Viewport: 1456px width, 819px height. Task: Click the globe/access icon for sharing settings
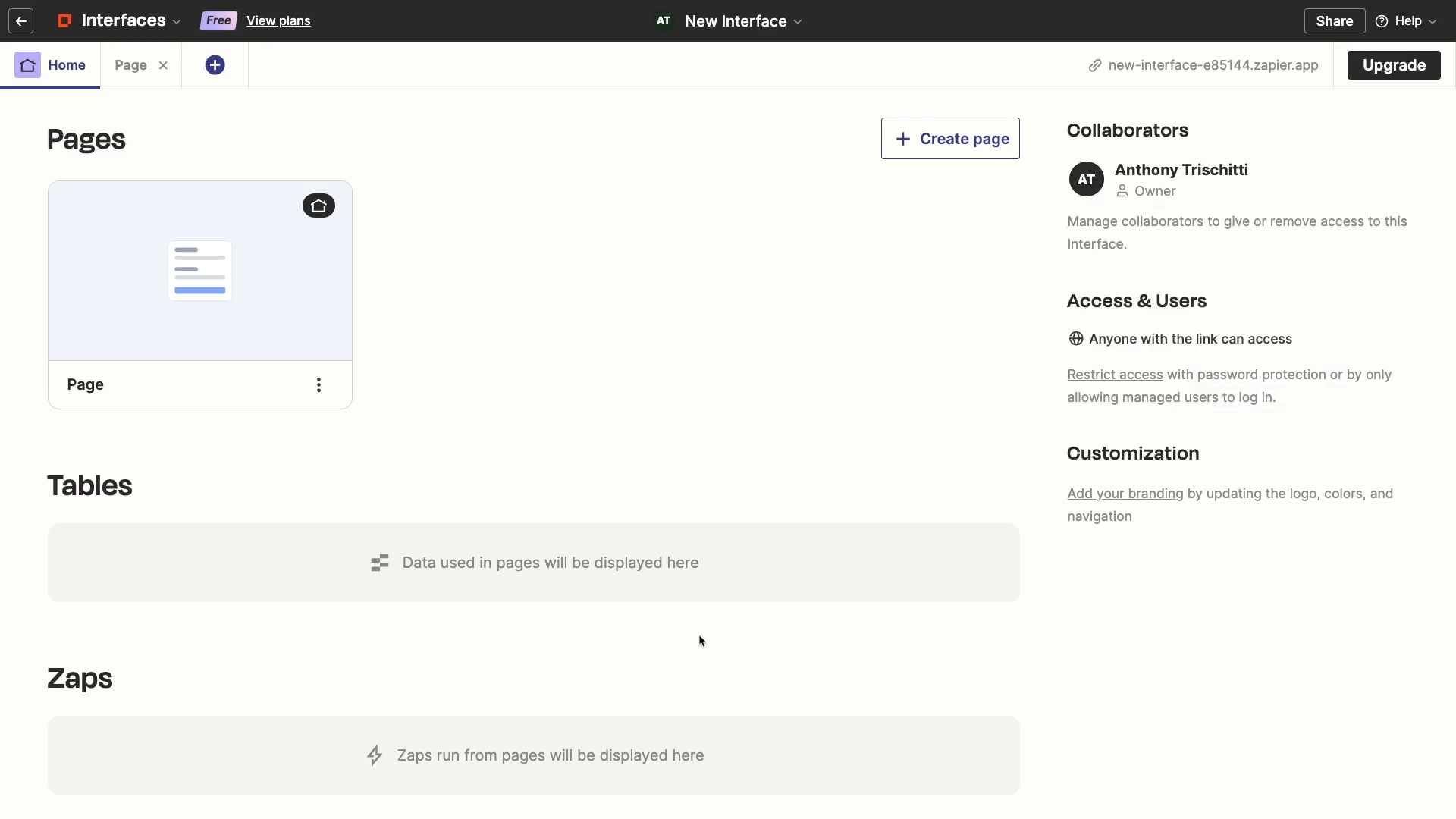point(1075,339)
